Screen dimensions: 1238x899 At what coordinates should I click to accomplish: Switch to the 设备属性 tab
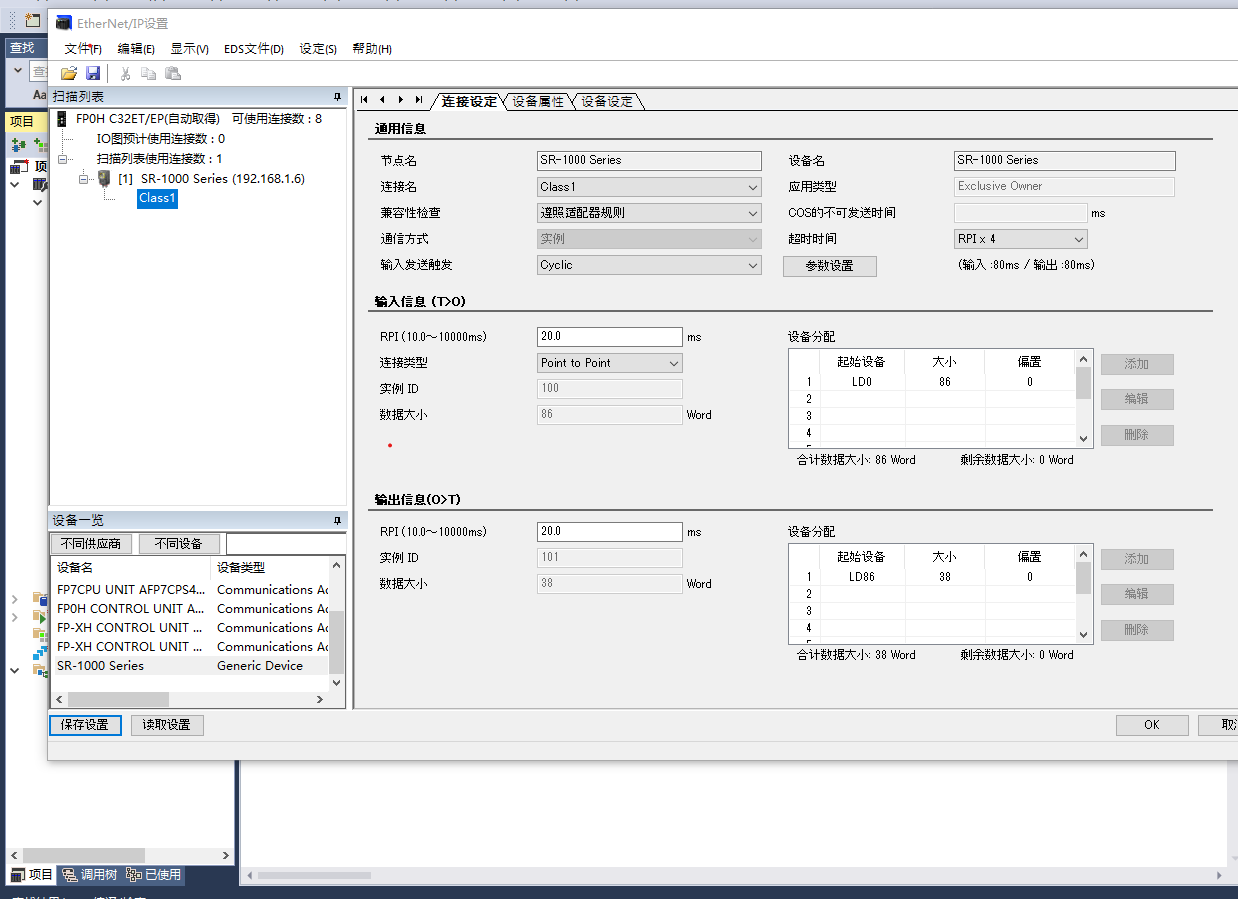tap(538, 101)
